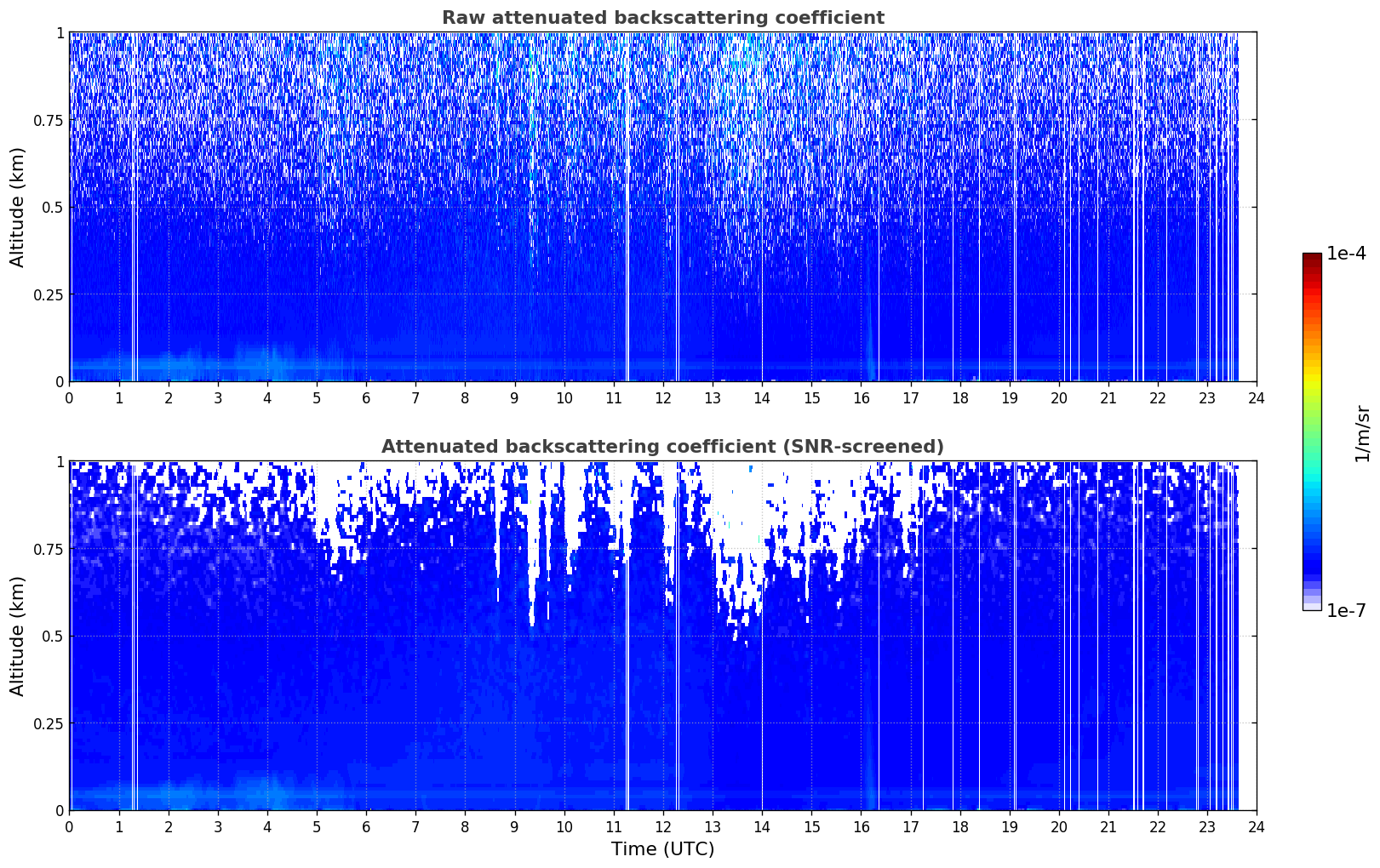Click hour 18 tick on top plot axis
The width and height of the screenshot is (1380, 868).
pyautogui.click(x=959, y=397)
